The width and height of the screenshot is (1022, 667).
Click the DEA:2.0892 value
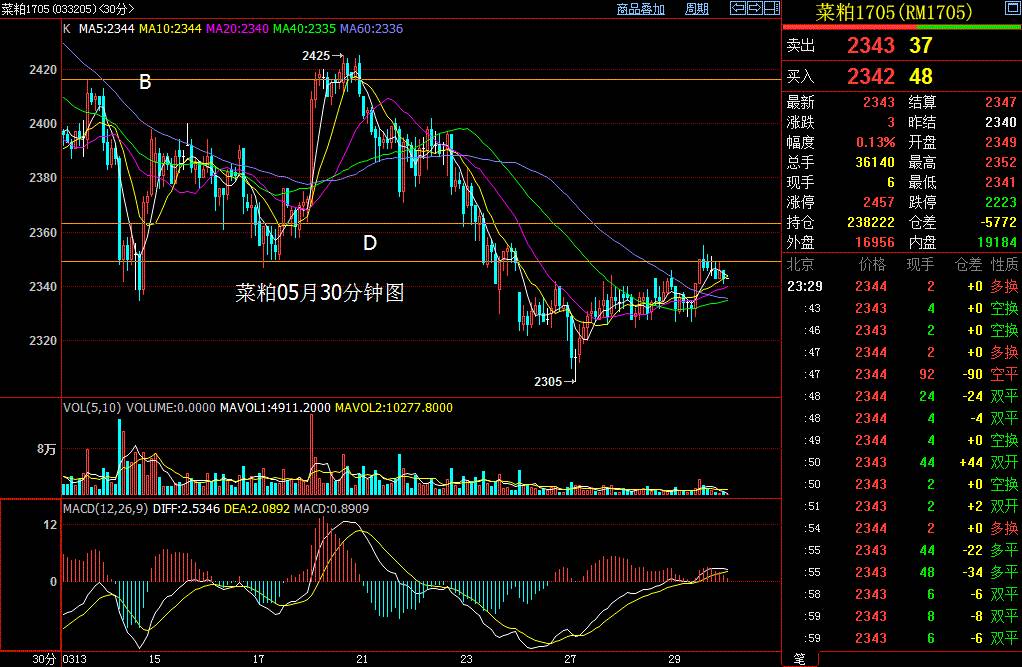[257, 508]
